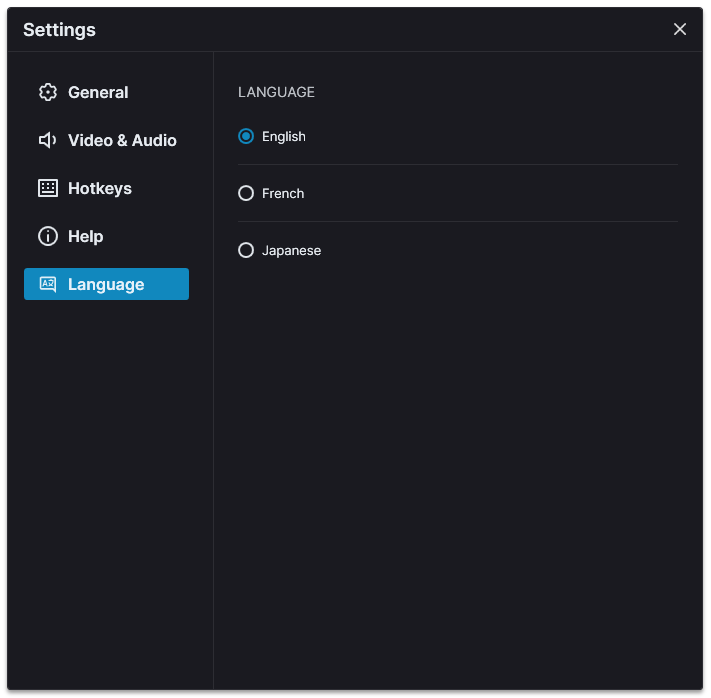The height and width of the screenshot is (698, 711).
Task: Open the Help section label
Action: pos(86,237)
